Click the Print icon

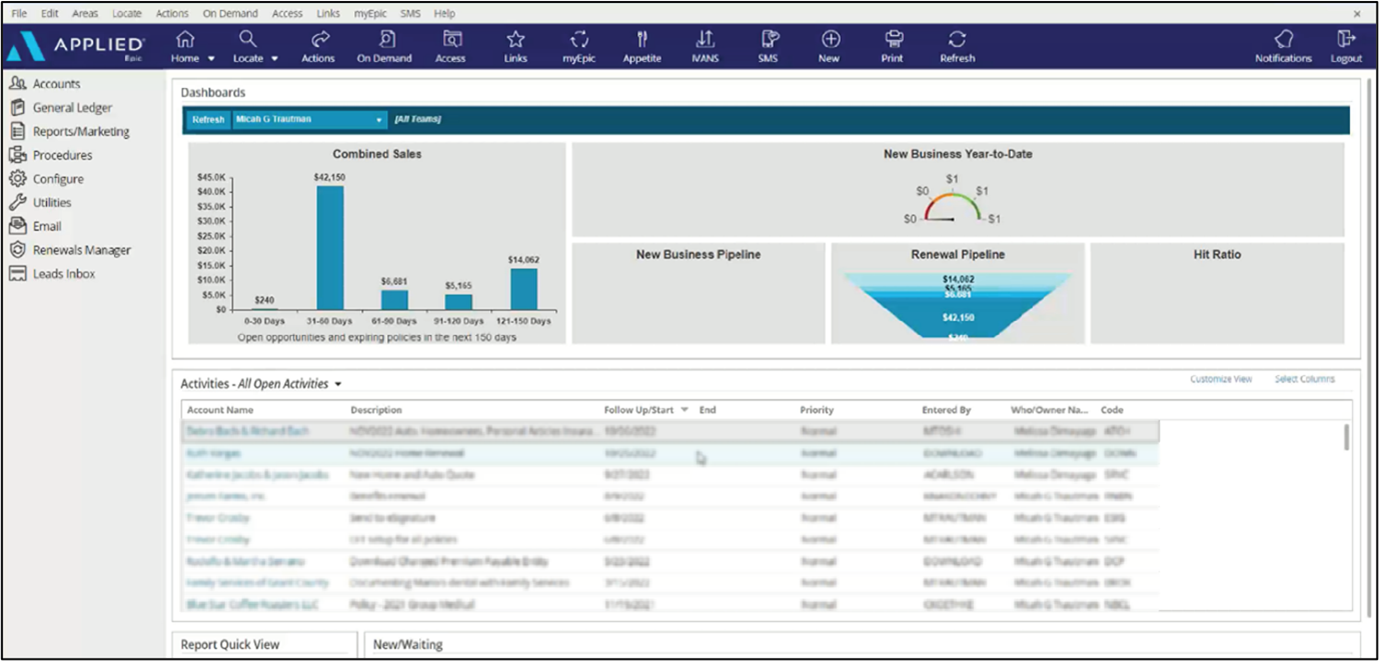893,40
